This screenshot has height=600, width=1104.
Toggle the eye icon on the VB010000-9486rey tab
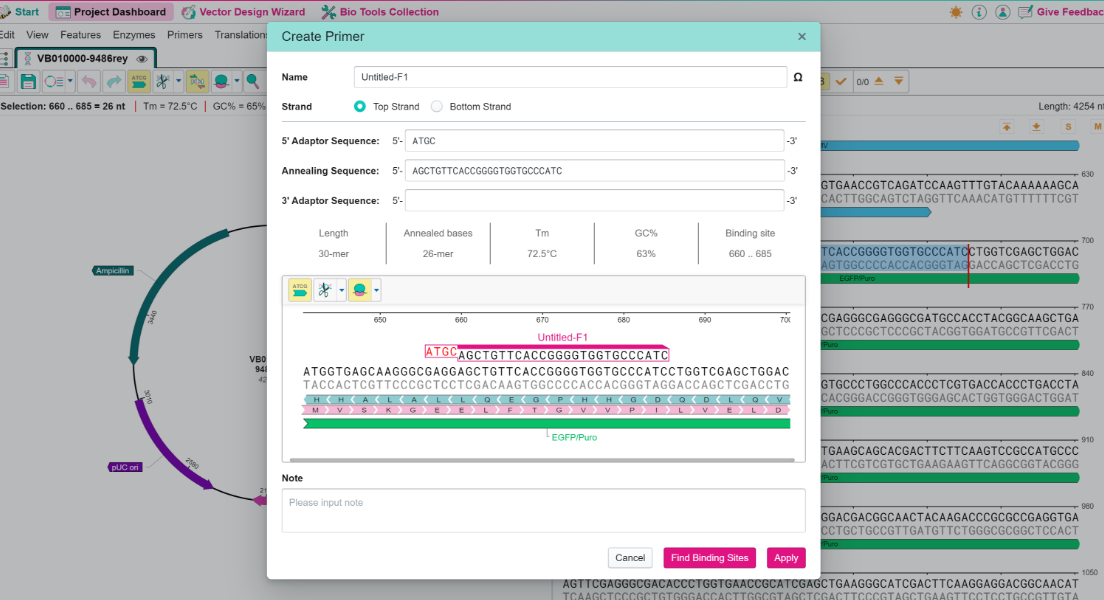pyautogui.click(x=142, y=59)
